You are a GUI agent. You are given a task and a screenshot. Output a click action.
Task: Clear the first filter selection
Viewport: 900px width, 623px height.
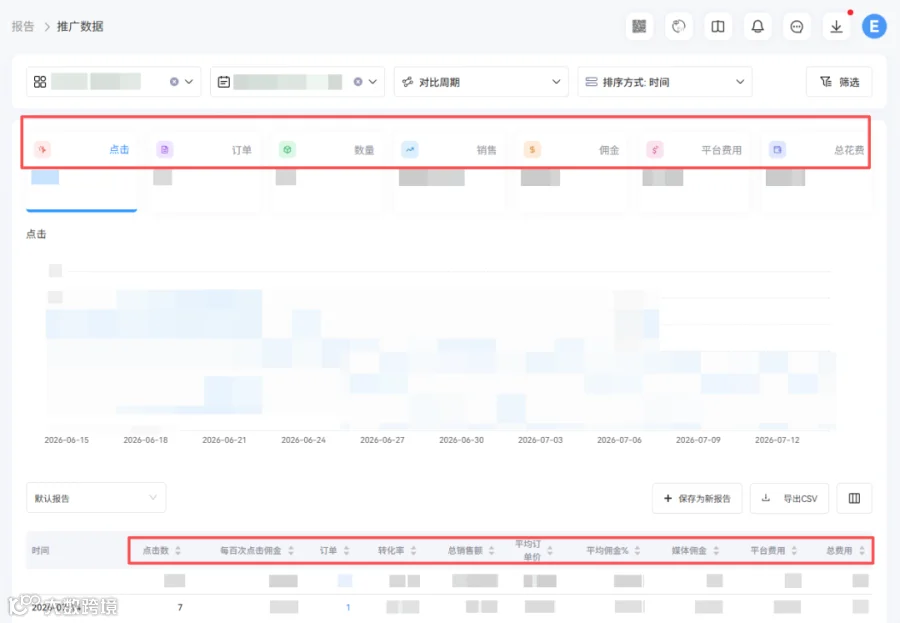[x=174, y=82]
